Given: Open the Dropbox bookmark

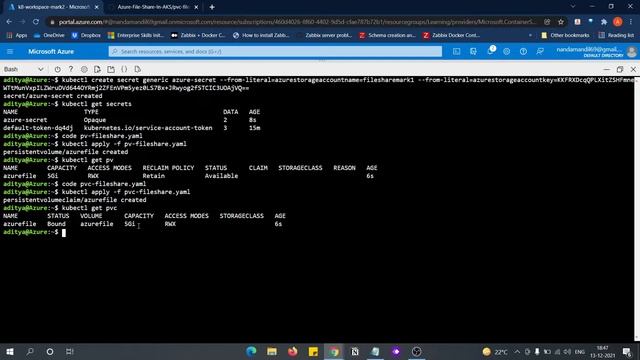Looking at the screenshot, I should tap(86, 36).
